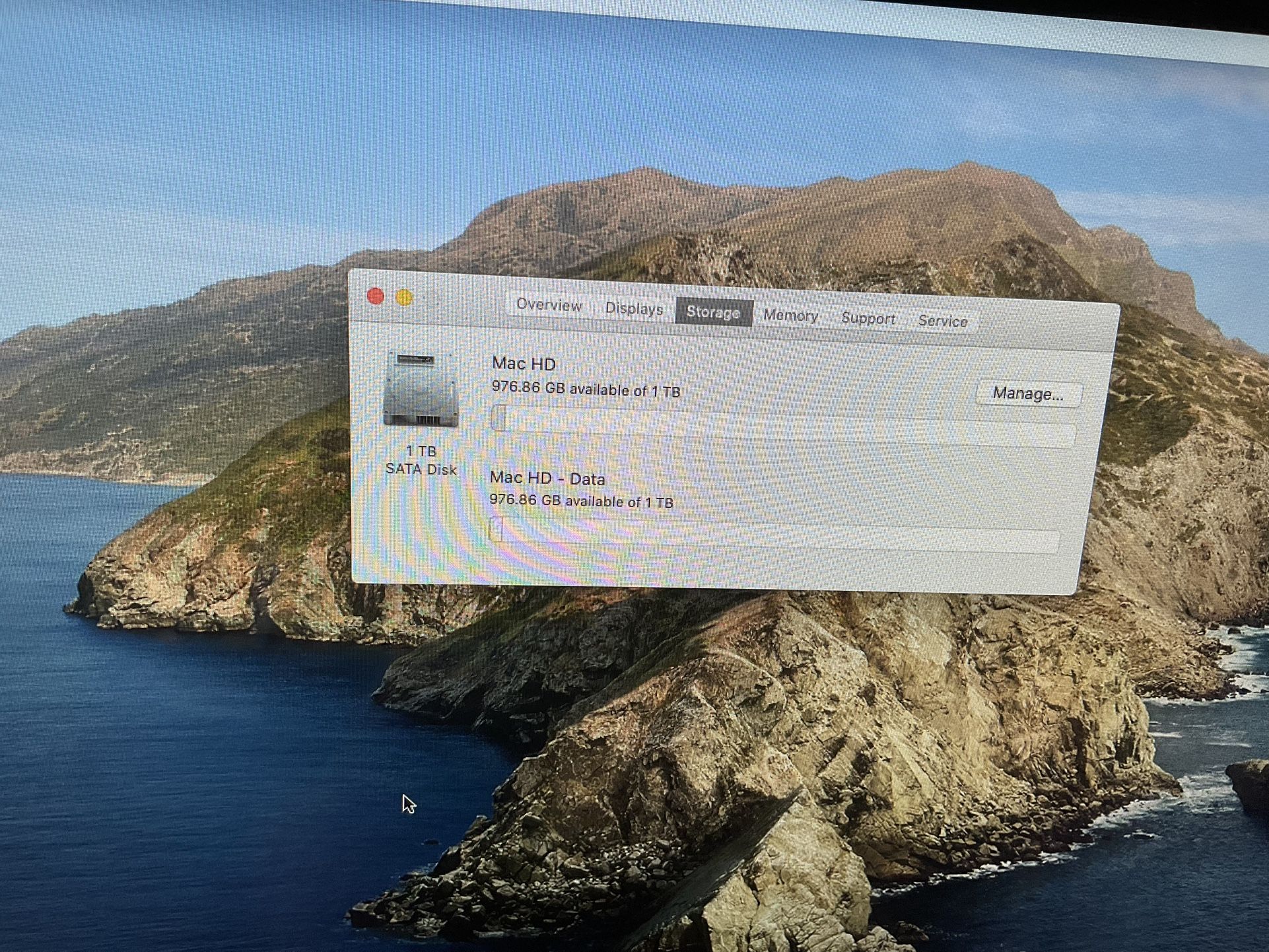Click the 976.86 GB available text under Mac HD

pyautogui.click(x=586, y=390)
